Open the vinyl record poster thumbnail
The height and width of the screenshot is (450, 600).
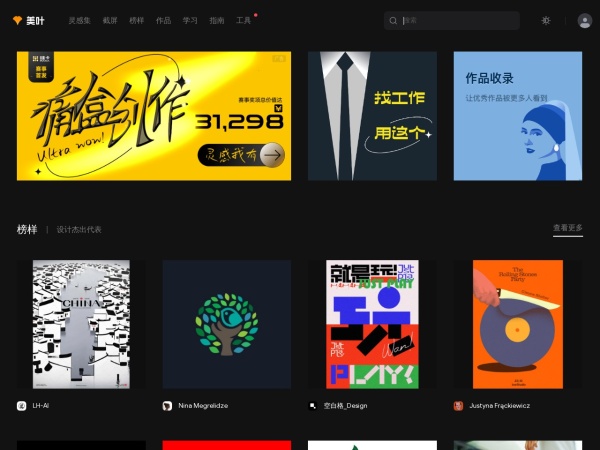tap(517, 324)
